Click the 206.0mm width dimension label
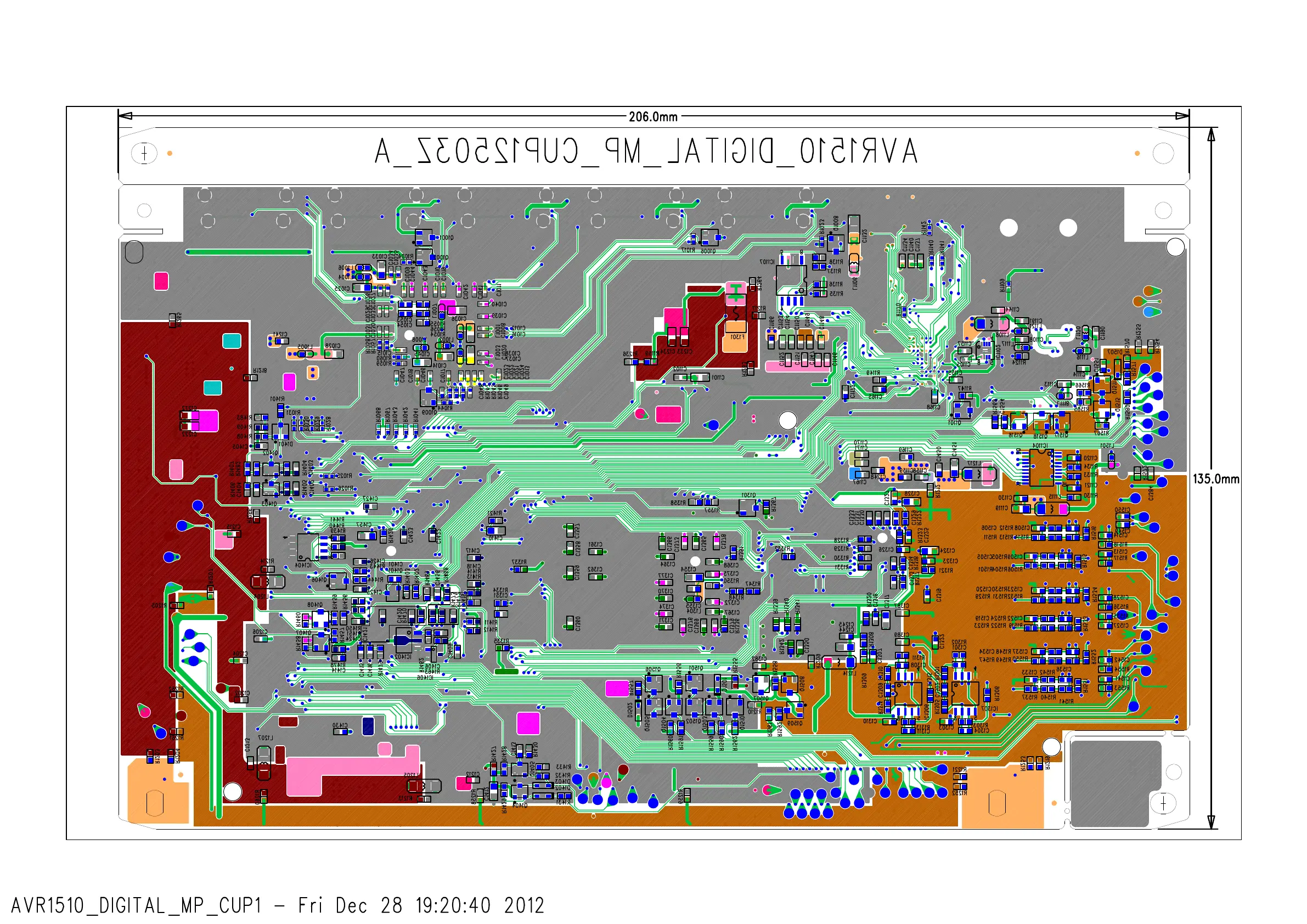Image resolution: width=1307 pixels, height=924 pixels. [652, 117]
